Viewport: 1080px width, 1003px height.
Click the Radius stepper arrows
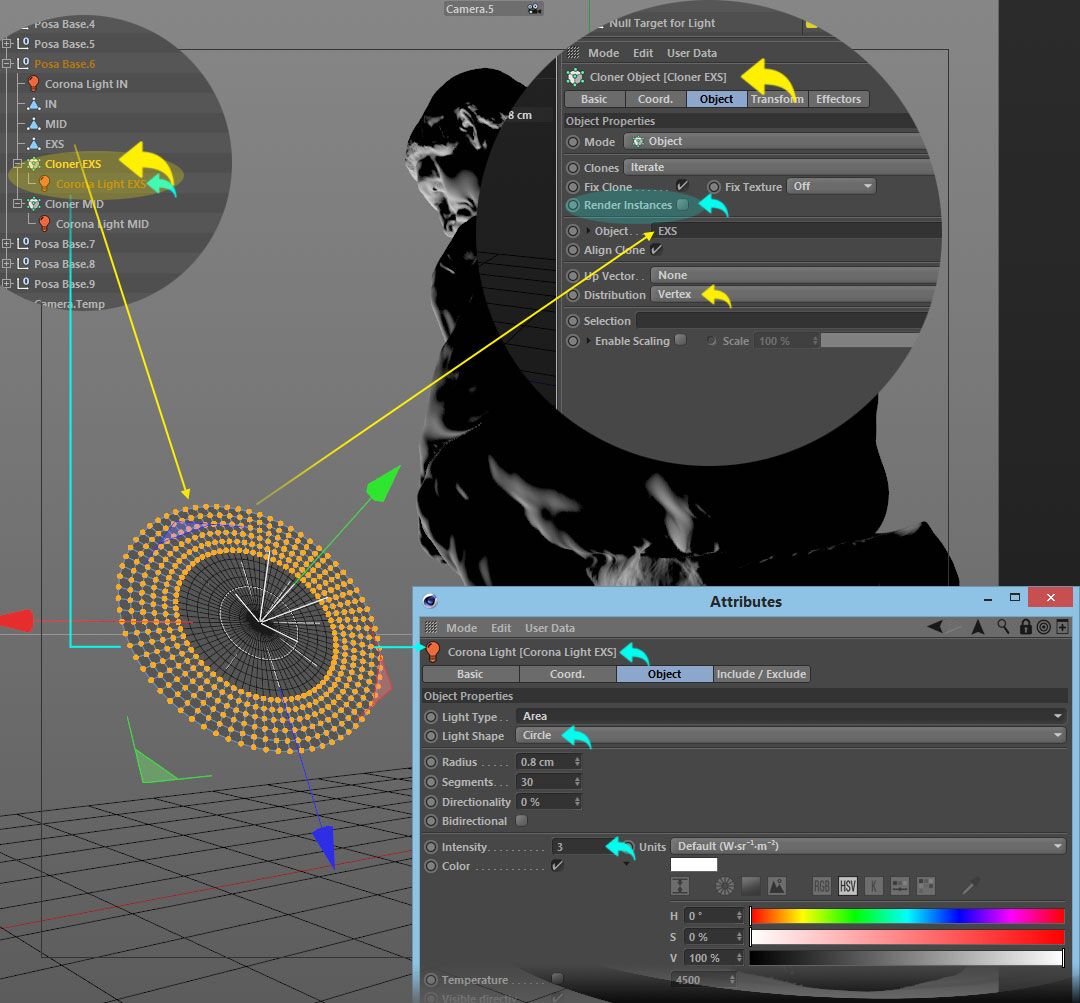point(577,762)
